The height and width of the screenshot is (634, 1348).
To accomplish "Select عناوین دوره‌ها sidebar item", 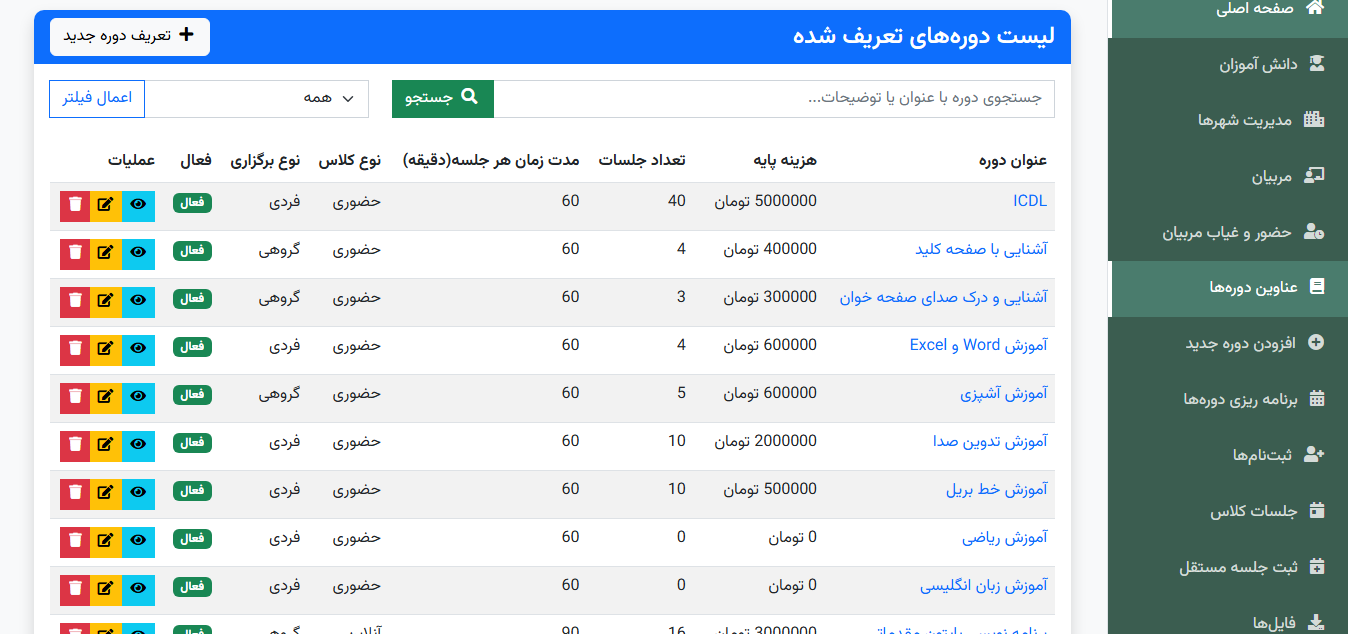I will point(1228,288).
